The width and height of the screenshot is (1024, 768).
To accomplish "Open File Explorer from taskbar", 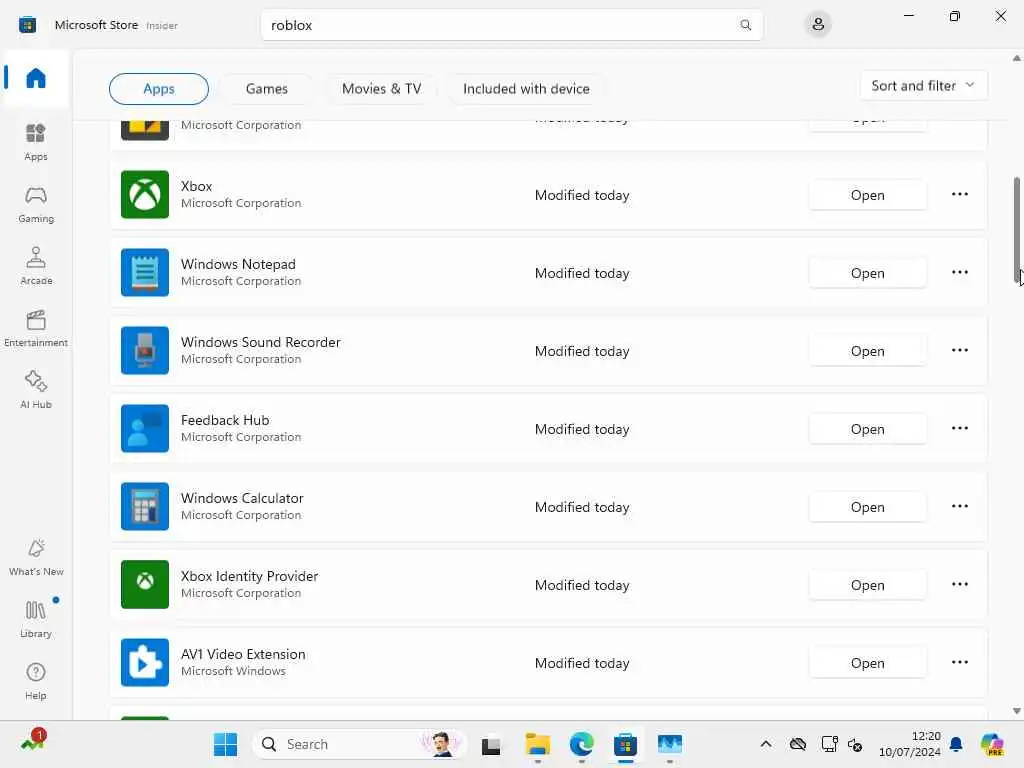I will [x=537, y=744].
